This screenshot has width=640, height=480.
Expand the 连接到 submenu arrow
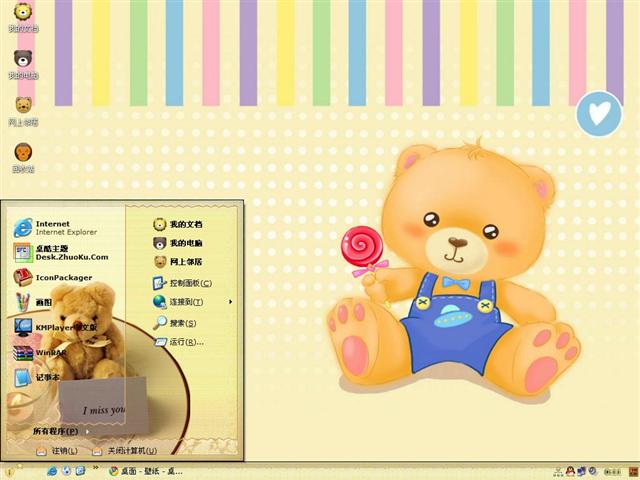coord(231,302)
